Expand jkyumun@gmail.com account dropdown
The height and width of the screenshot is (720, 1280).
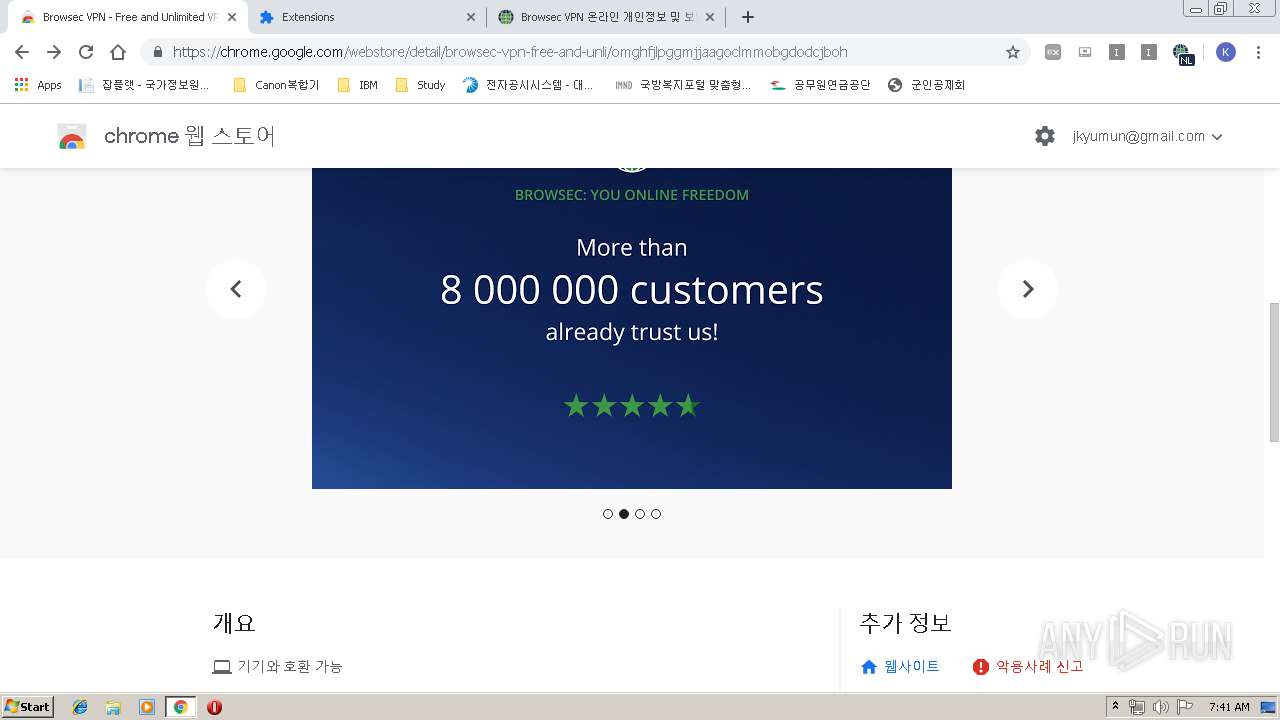click(x=1148, y=137)
